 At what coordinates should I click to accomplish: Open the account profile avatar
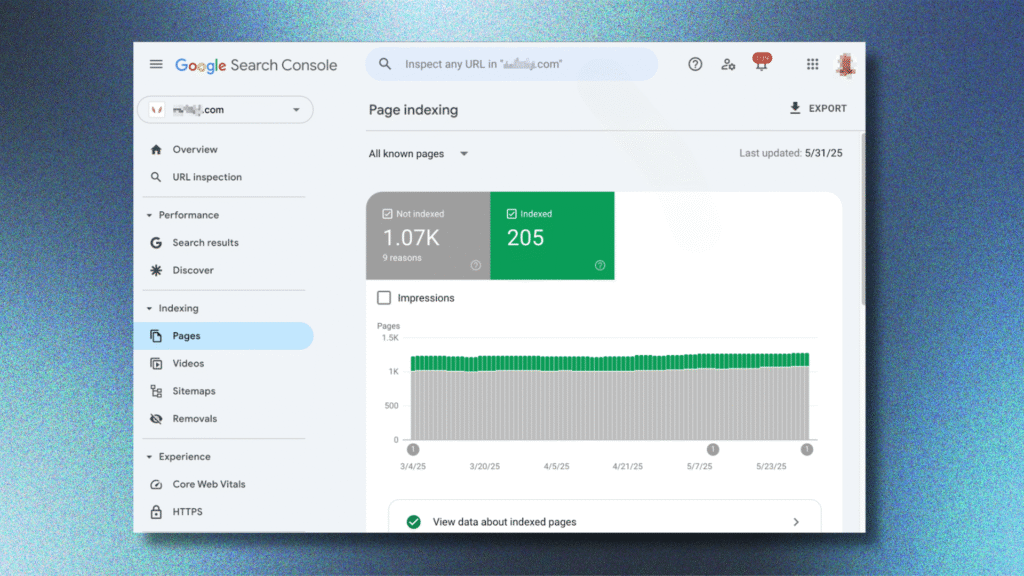[846, 65]
